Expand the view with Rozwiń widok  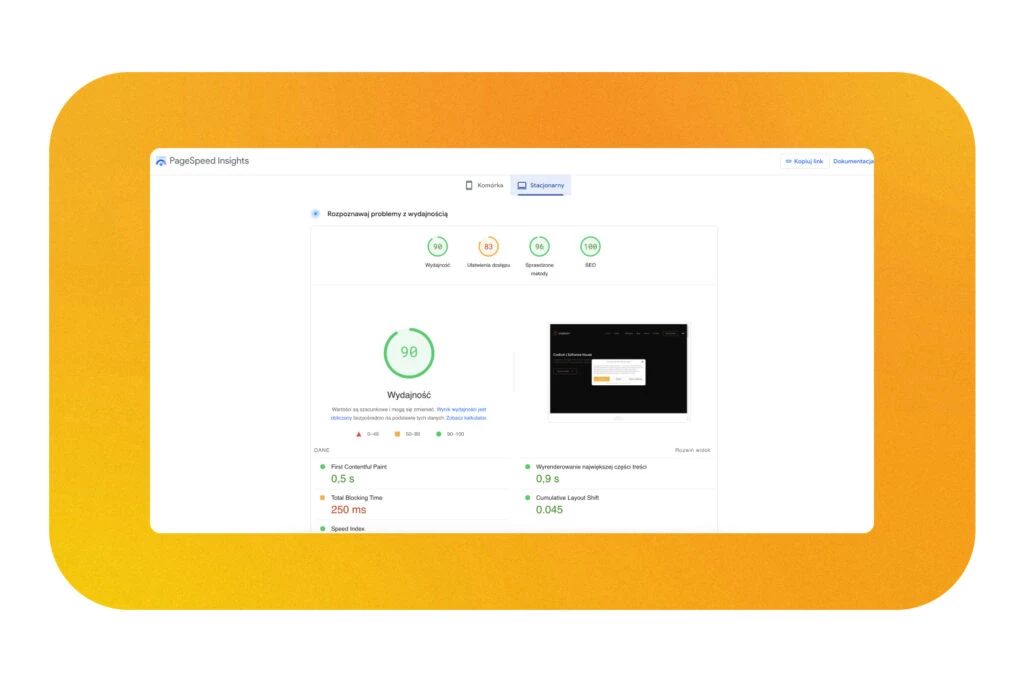click(692, 450)
